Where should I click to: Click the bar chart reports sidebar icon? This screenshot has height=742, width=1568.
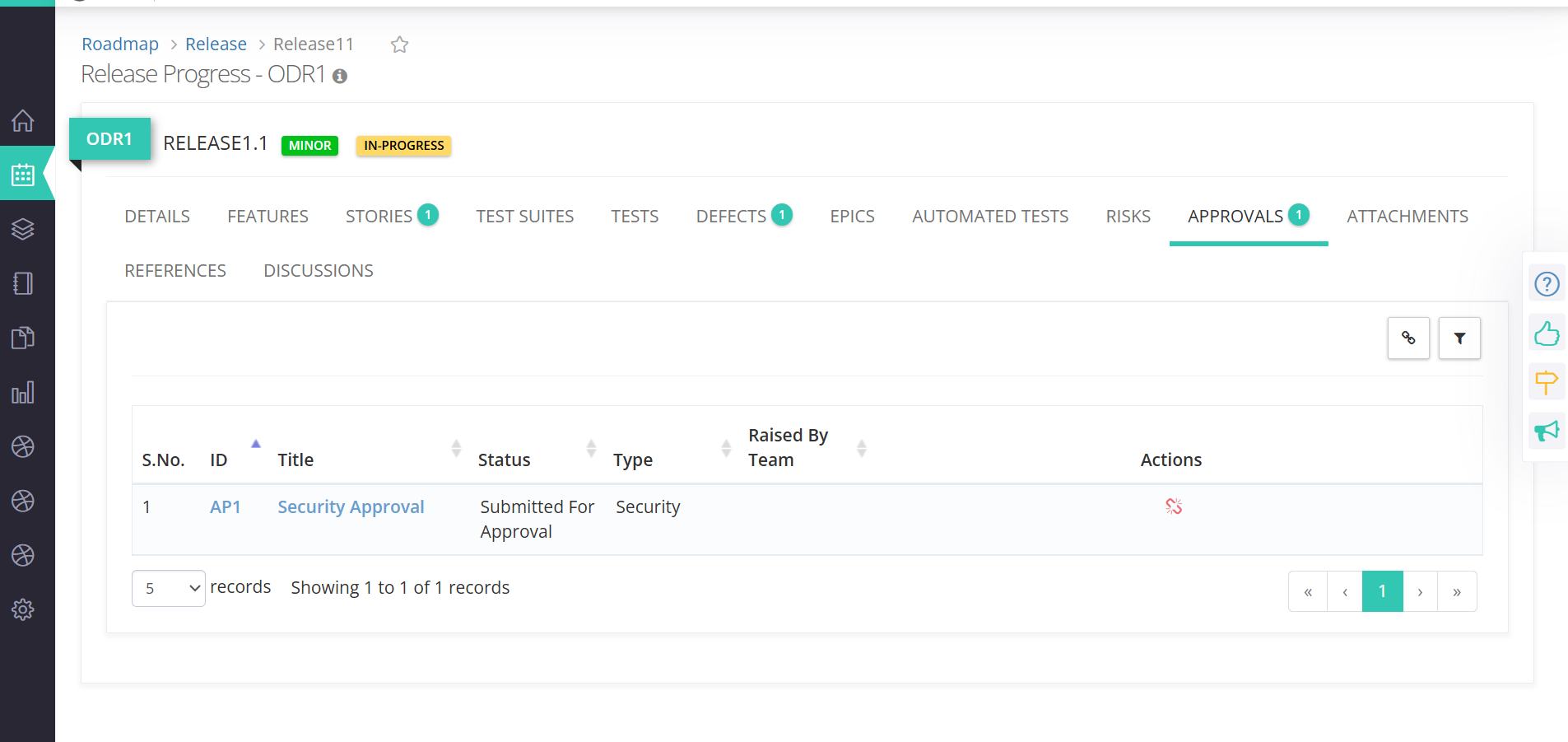(x=23, y=392)
